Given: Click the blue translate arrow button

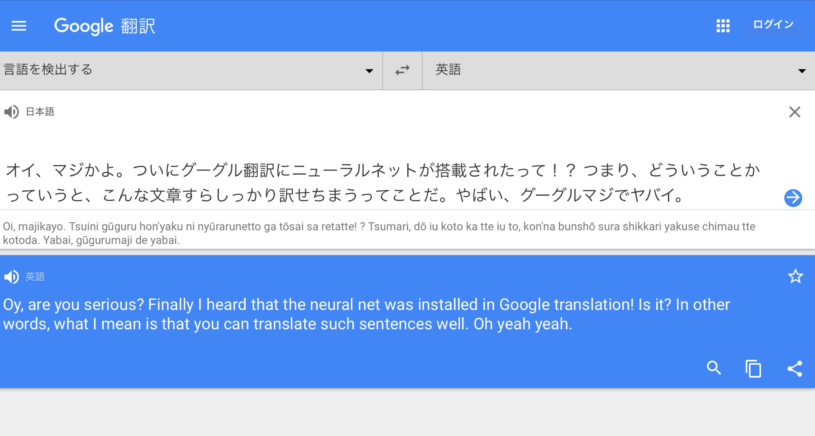Looking at the screenshot, I should (x=793, y=197).
